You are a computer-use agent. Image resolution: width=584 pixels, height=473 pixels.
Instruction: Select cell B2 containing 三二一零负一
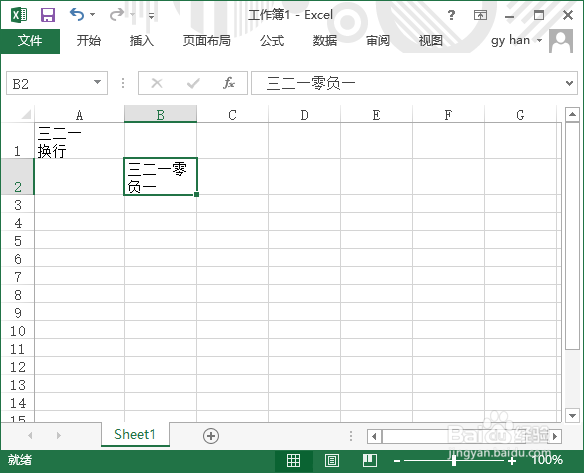(x=161, y=177)
